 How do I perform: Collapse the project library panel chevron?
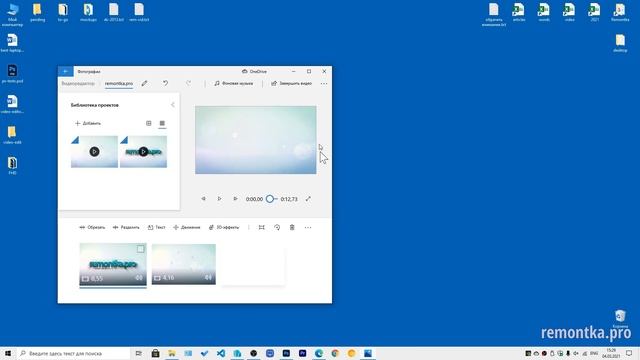point(173,105)
